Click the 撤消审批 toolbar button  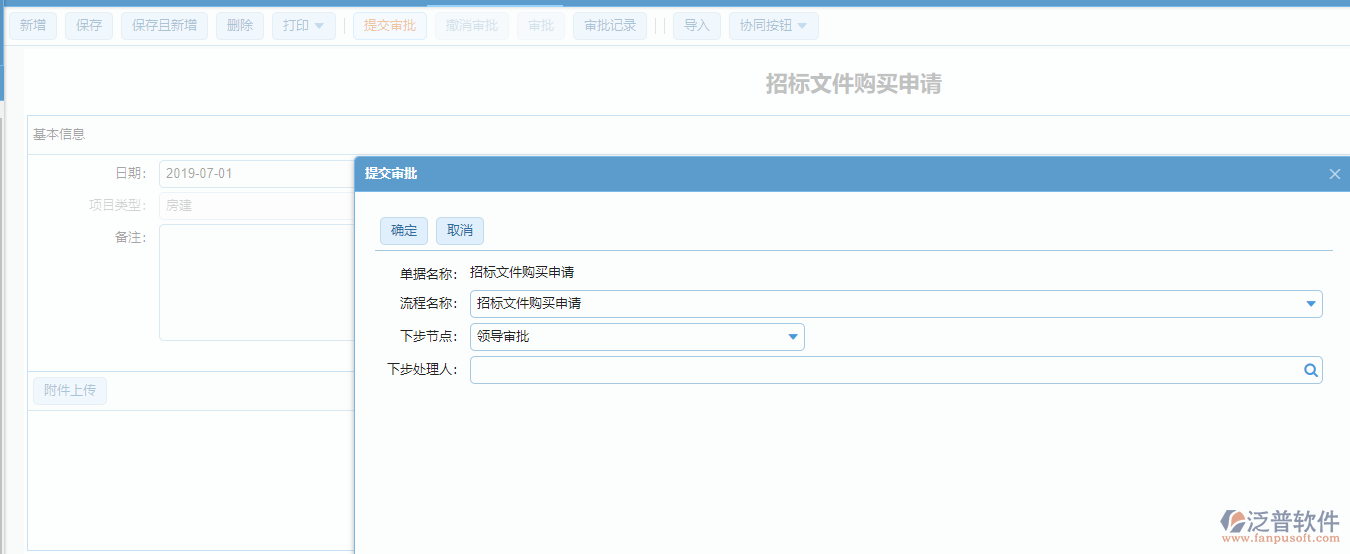[472, 26]
